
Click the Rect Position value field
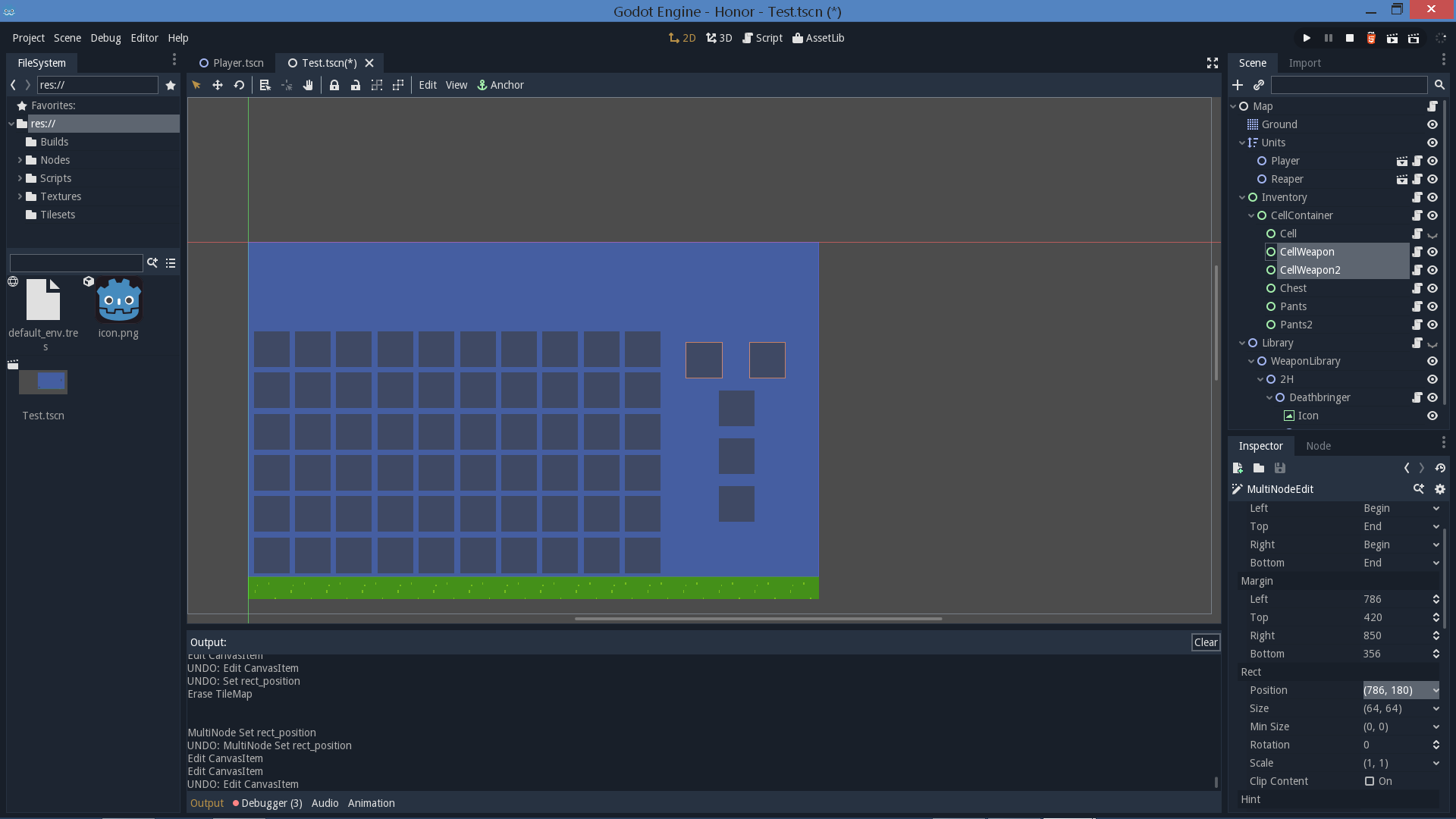pyautogui.click(x=1395, y=690)
